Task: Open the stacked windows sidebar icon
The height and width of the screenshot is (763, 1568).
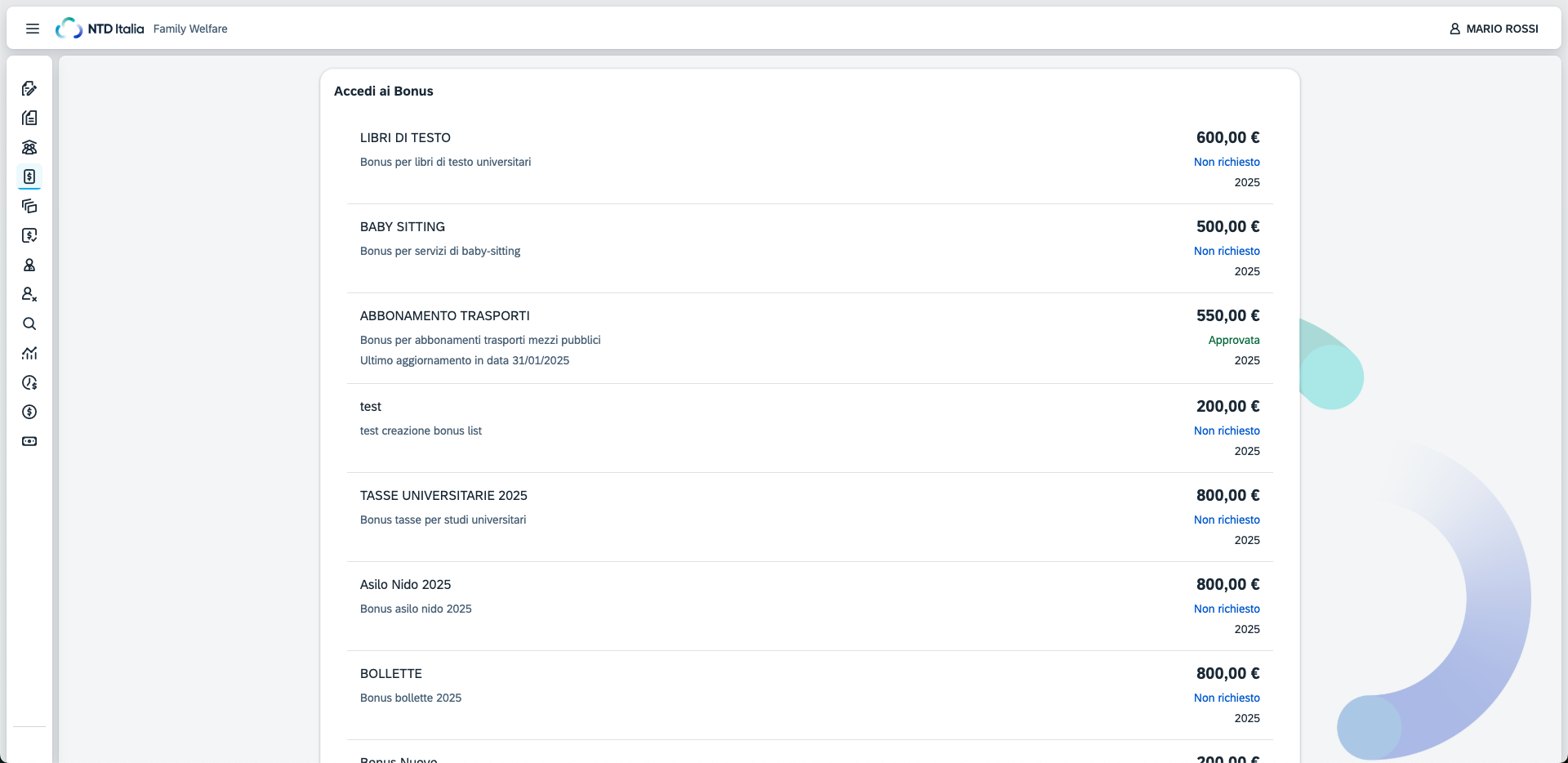Action: [29, 206]
